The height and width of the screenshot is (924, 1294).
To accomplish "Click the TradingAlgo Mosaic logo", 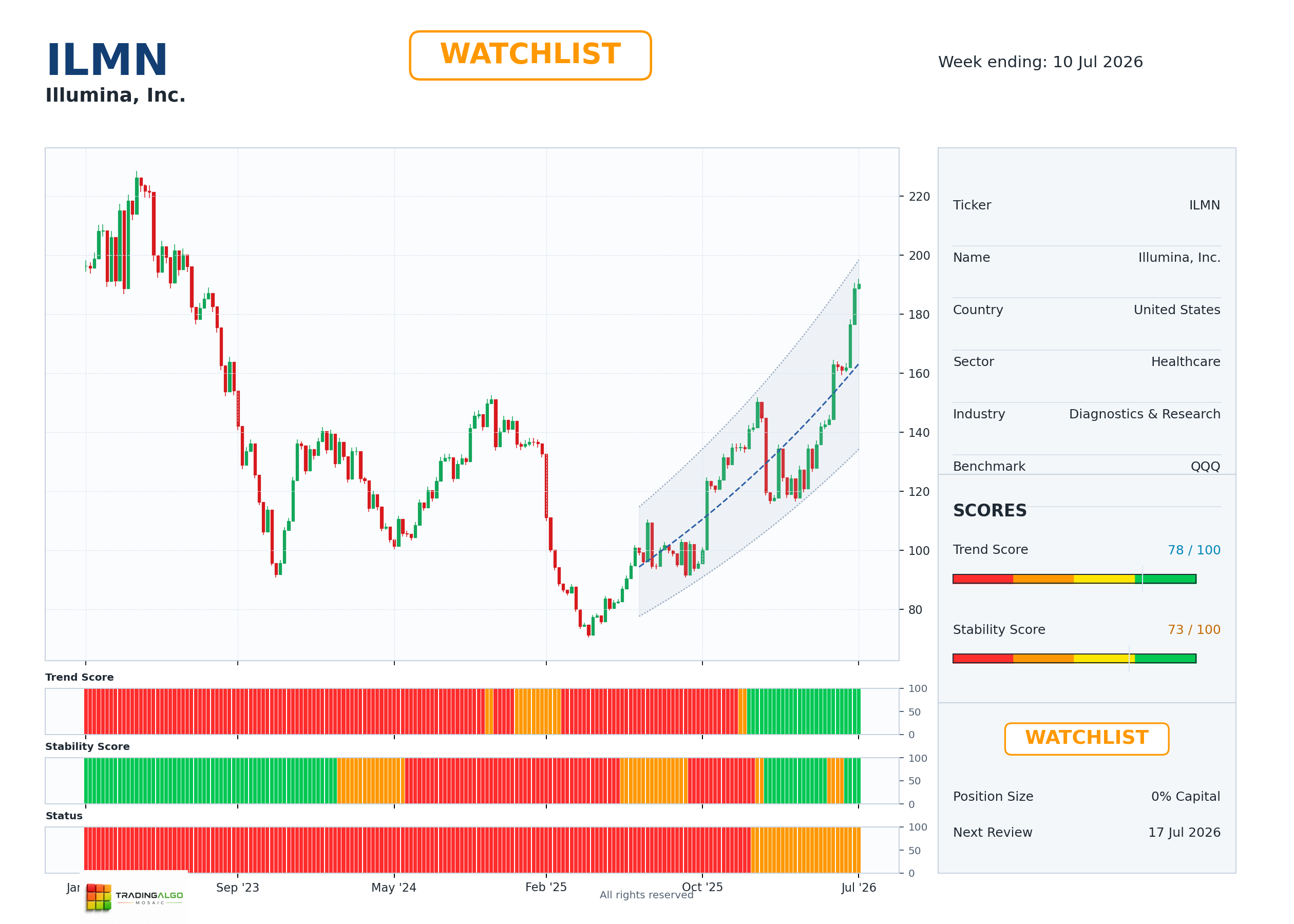I will (x=135, y=897).
